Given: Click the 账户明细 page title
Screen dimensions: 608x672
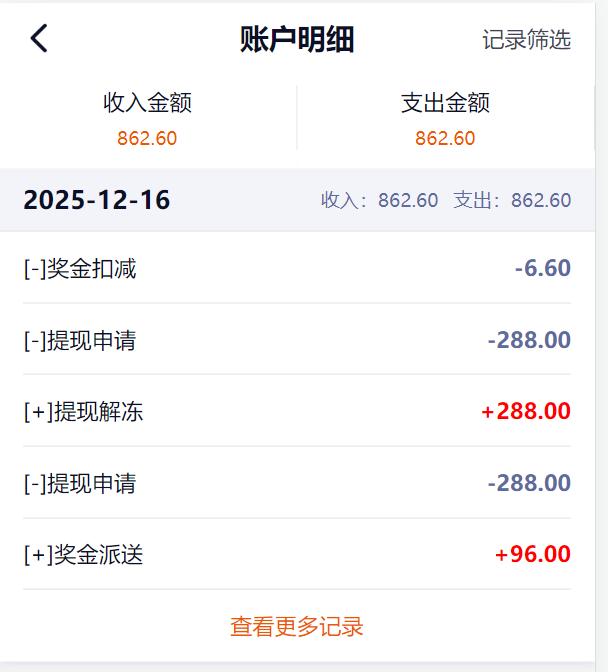Looking at the screenshot, I should [297, 40].
